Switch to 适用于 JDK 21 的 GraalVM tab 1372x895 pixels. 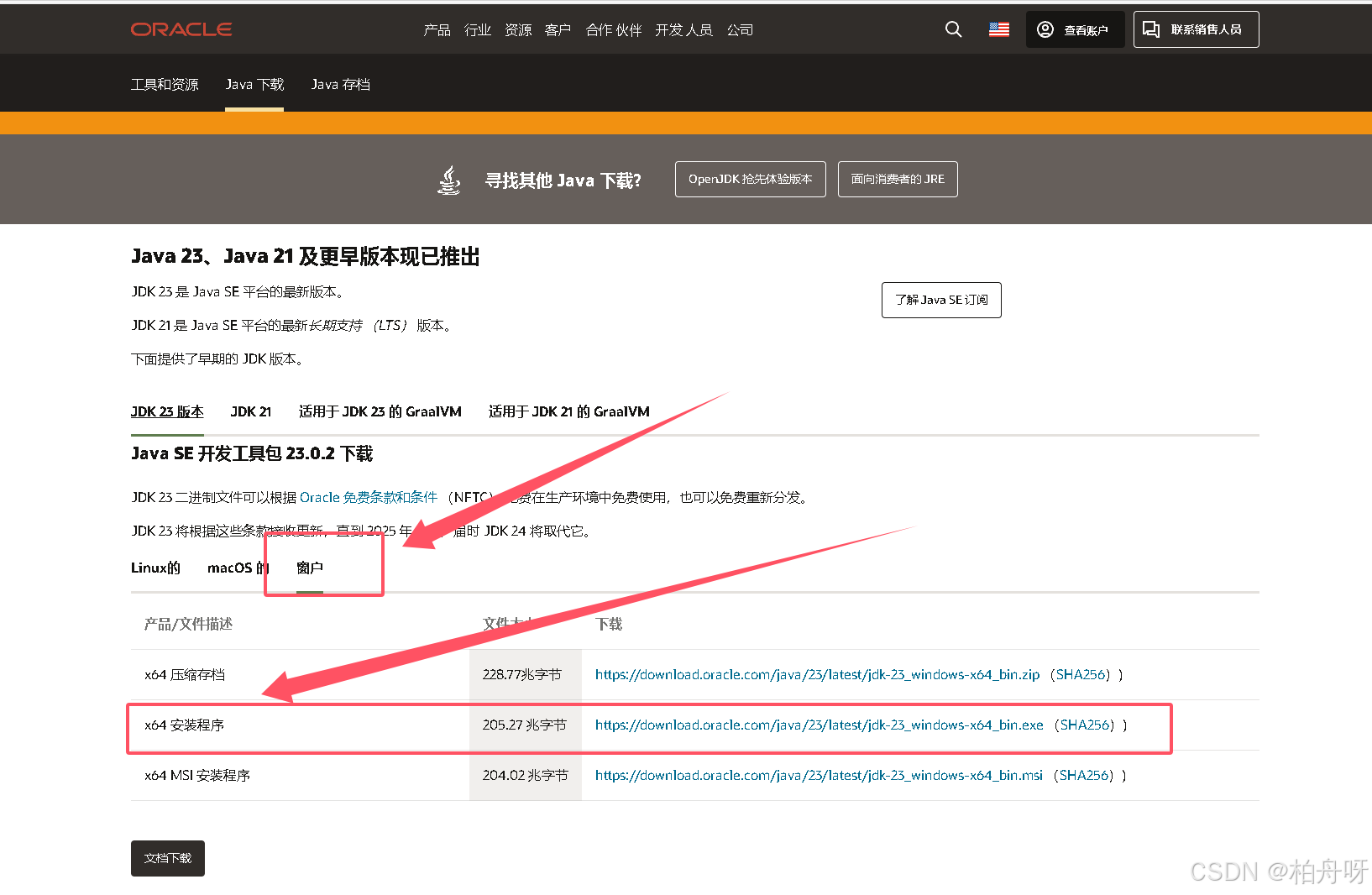point(569,411)
